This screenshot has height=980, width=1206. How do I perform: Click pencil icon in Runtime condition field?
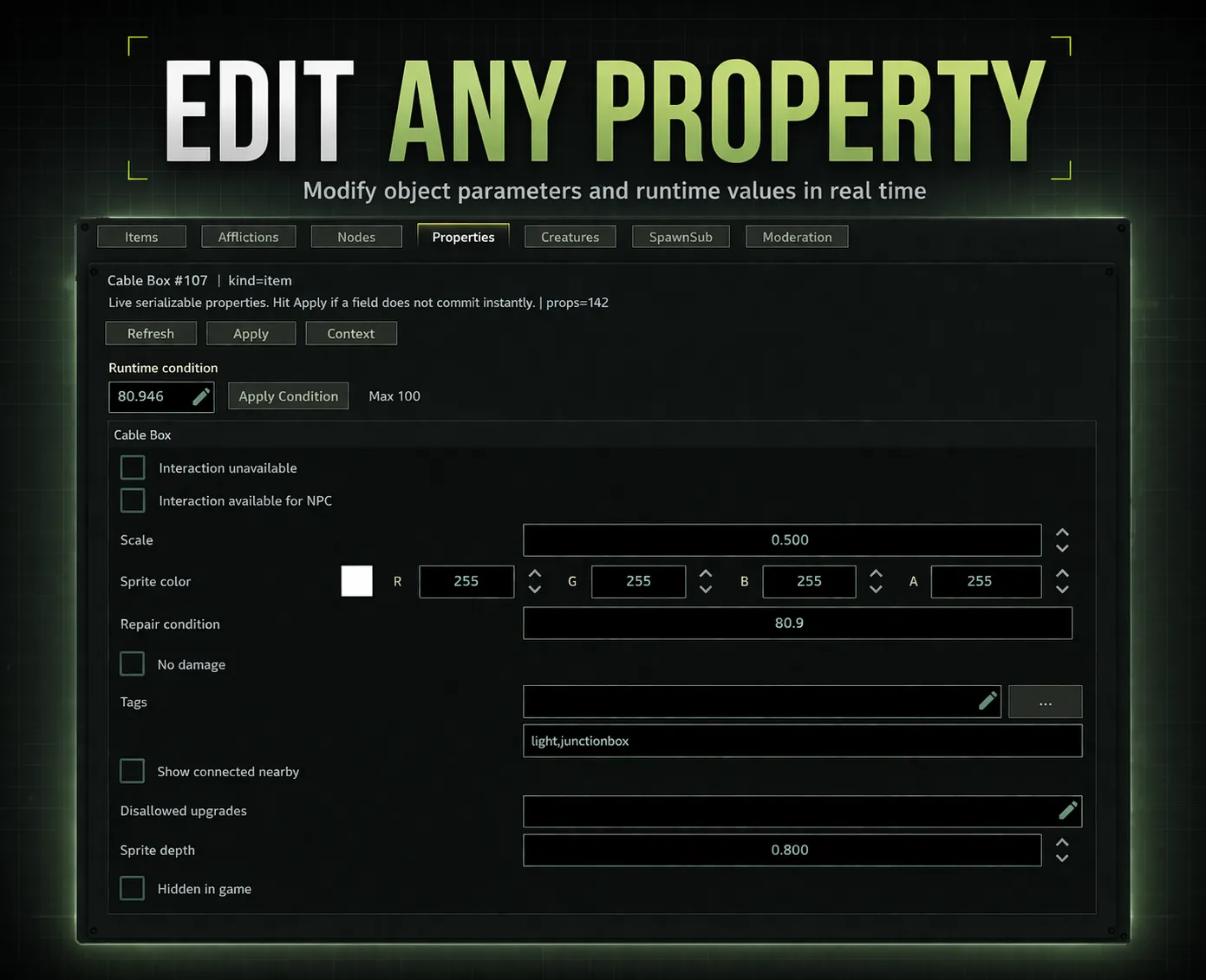pos(200,397)
